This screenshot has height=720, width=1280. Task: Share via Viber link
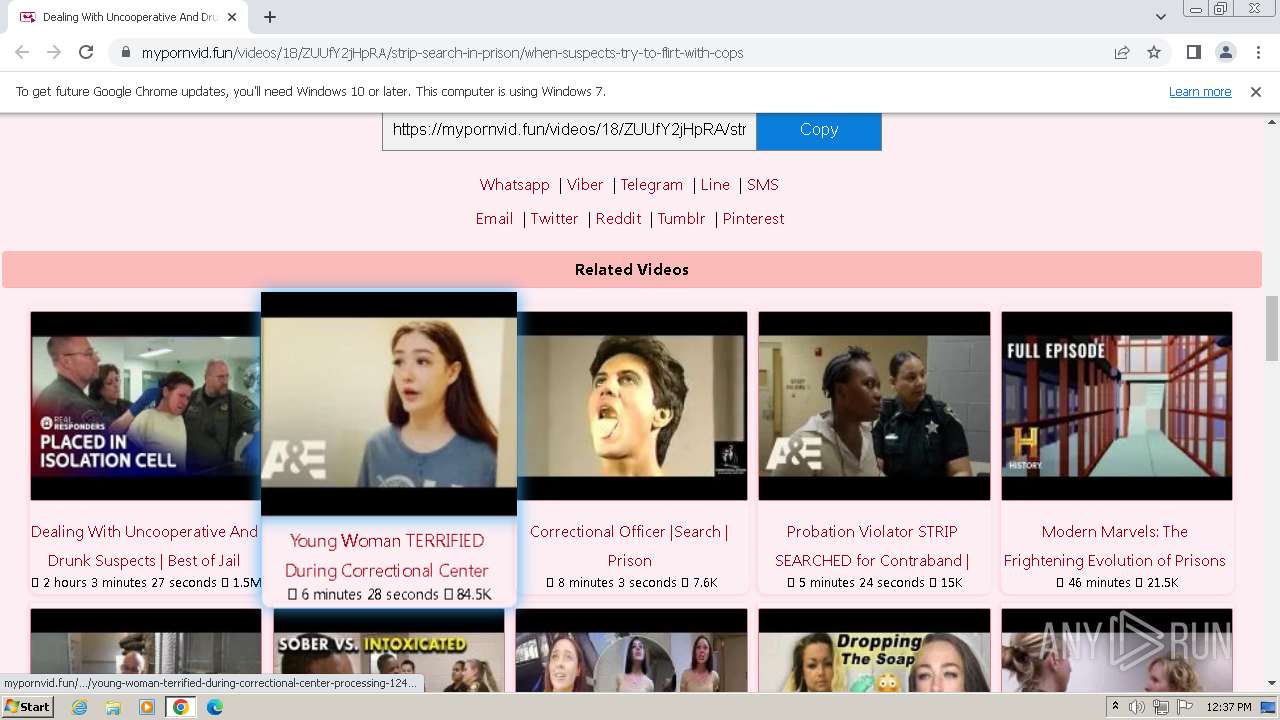click(585, 185)
